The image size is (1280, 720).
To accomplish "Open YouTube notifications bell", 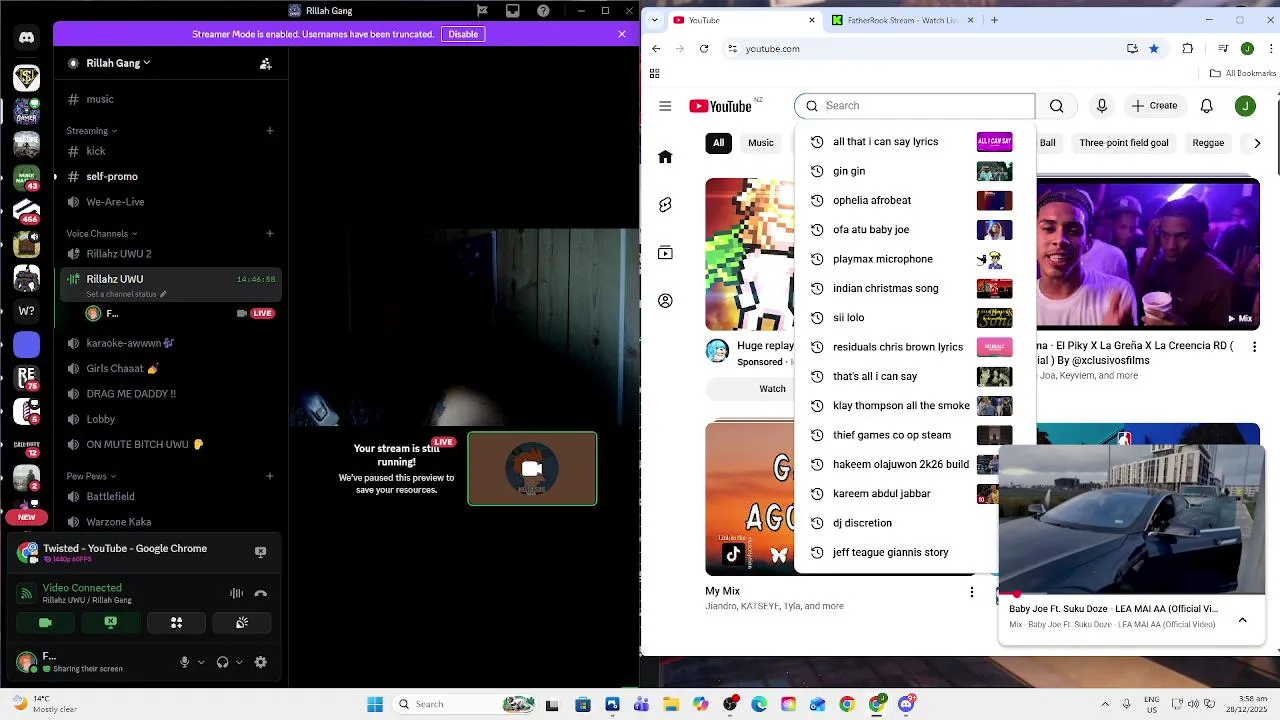I will (x=1207, y=106).
